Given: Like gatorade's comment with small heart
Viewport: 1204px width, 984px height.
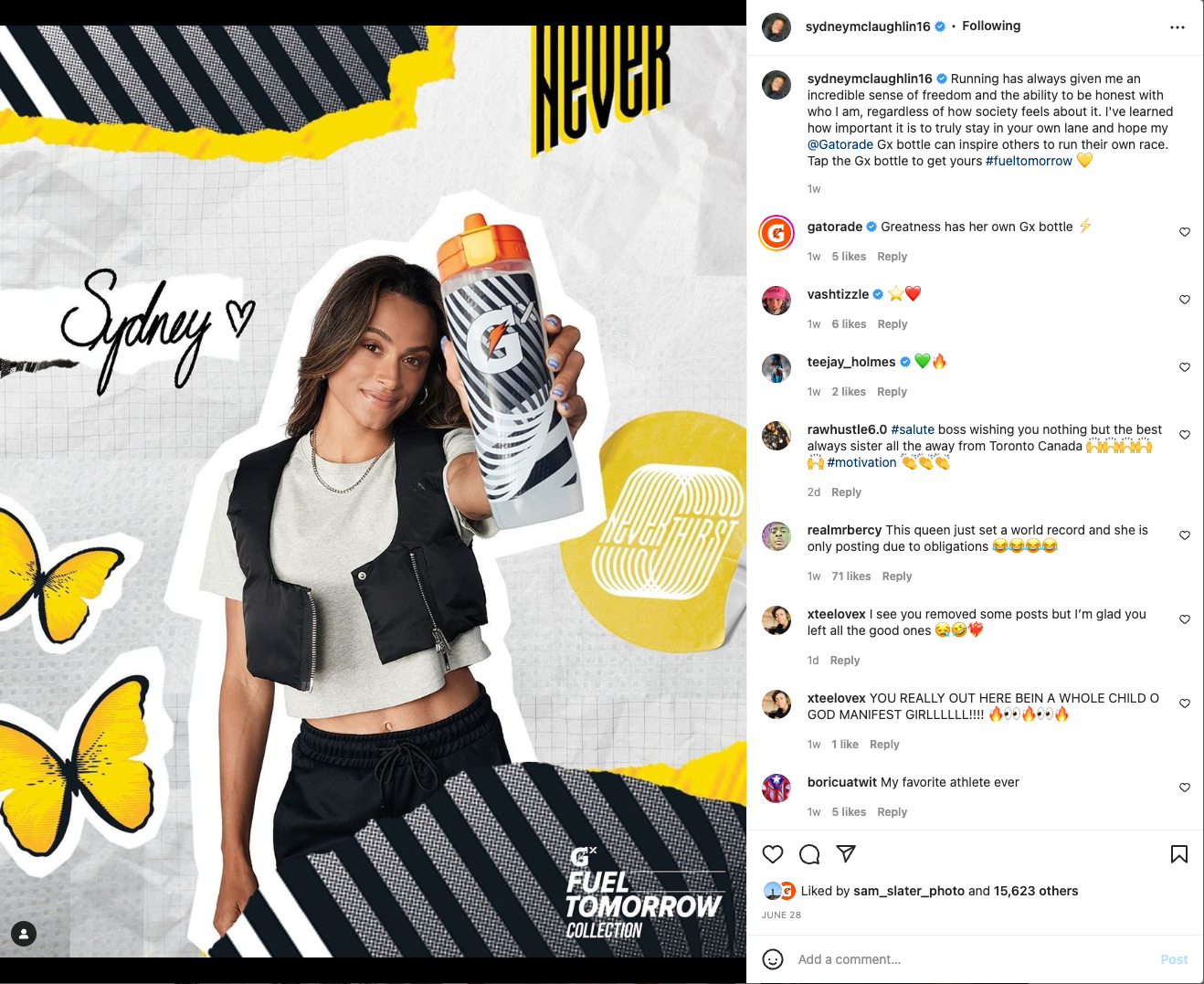Looking at the screenshot, I should [x=1185, y=232].
